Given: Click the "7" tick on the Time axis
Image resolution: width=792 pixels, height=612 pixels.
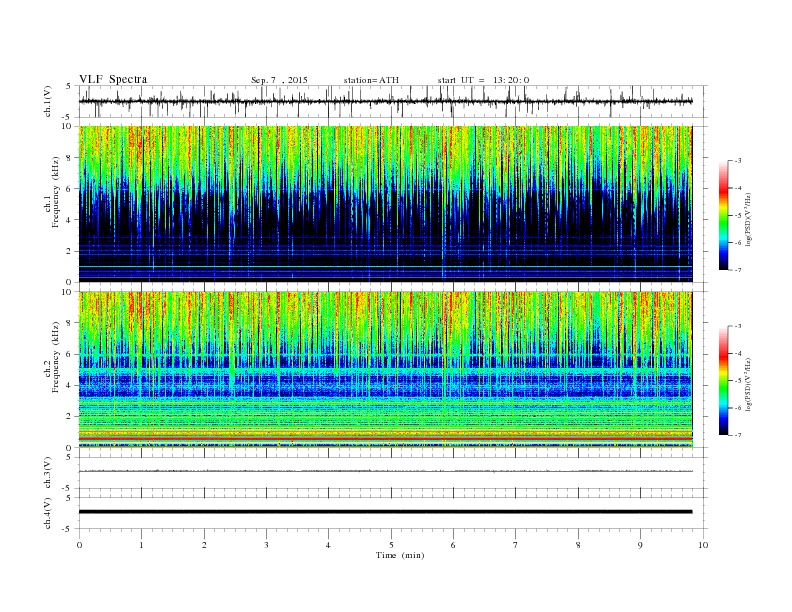Looking at the screenshot, I should point(516,545).
